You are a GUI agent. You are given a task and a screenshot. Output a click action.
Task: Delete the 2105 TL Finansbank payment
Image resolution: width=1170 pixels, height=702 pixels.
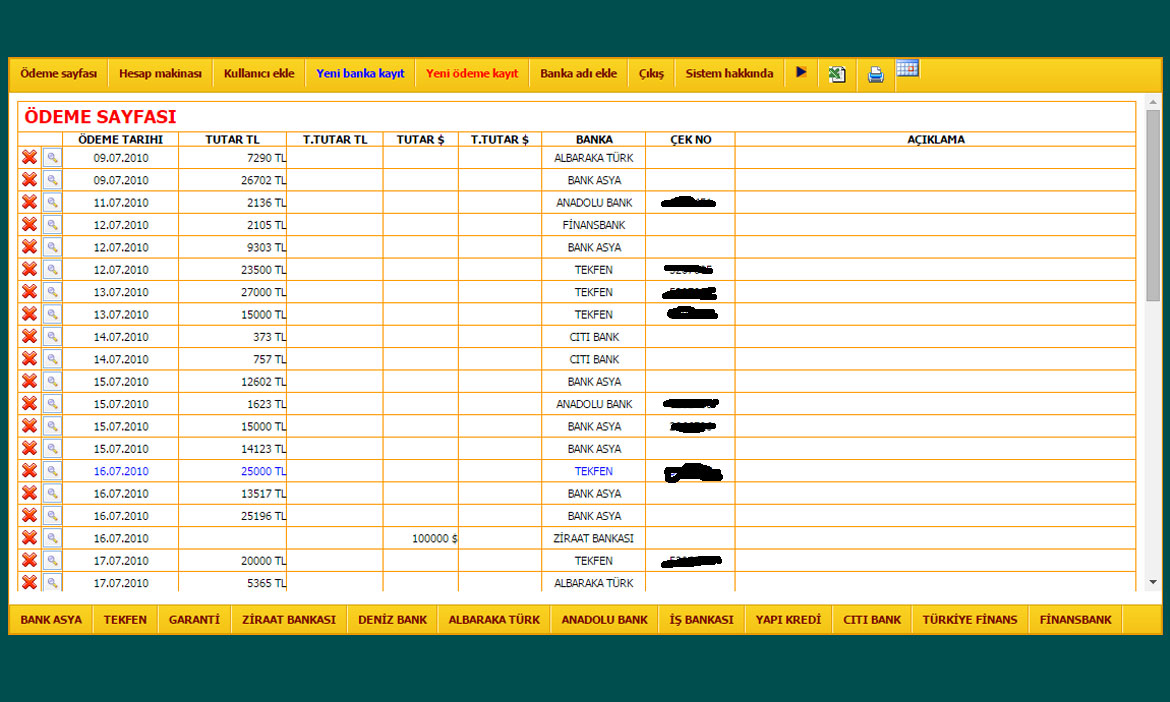29,225
